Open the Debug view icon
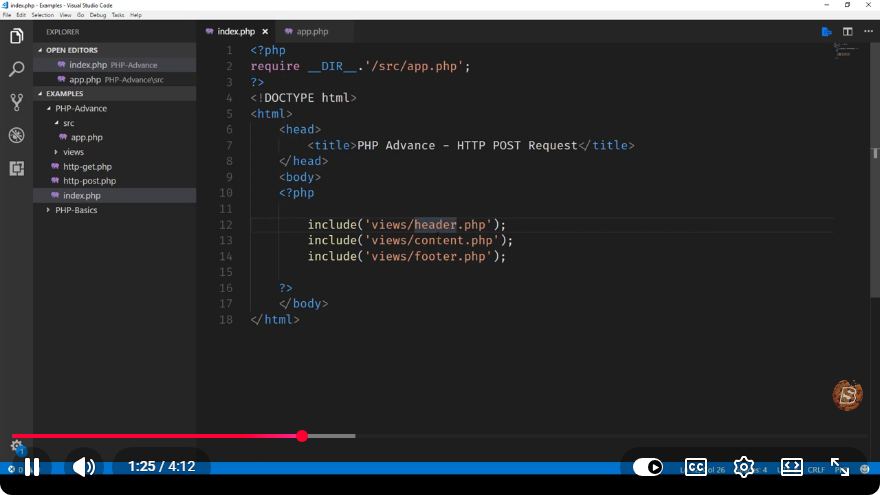Image resolution: width=880 pixels, height=495 pixels. tap(16, 135)
